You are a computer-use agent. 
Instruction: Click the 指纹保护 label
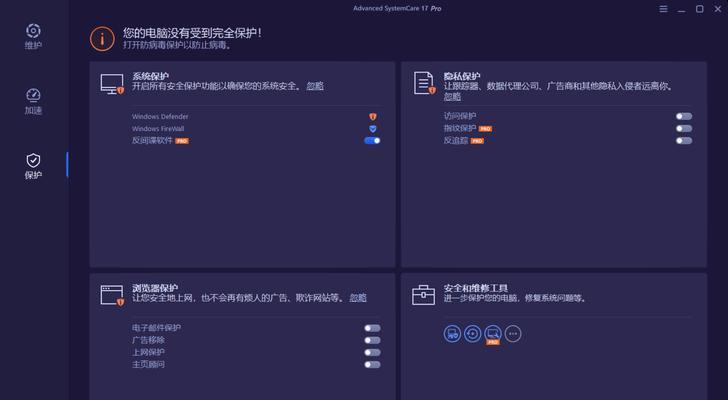[x=460, y=129]
